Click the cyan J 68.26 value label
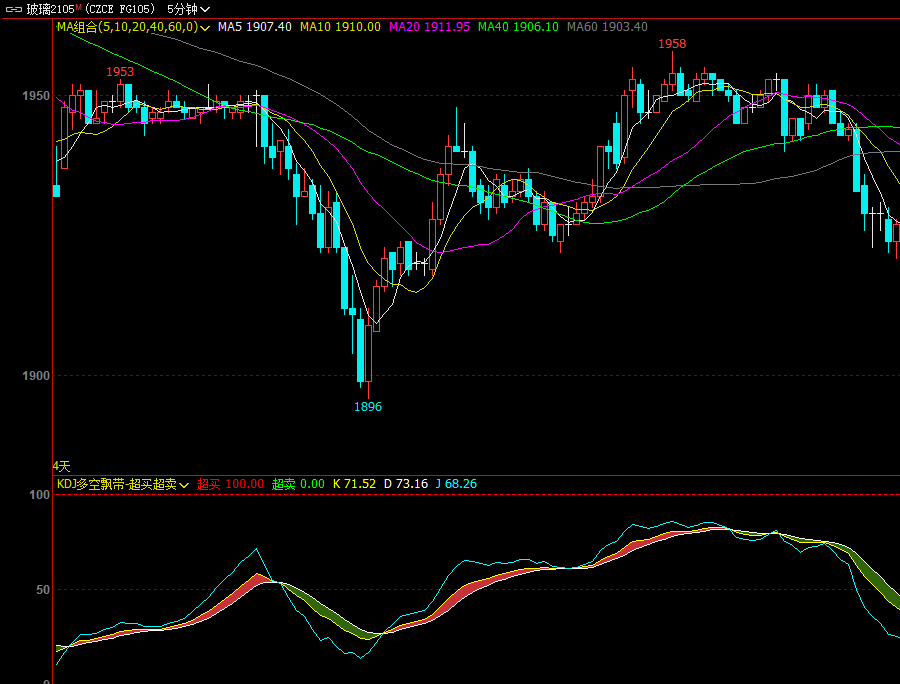Viewport: 900px width, 684px height. pos(455,484)
